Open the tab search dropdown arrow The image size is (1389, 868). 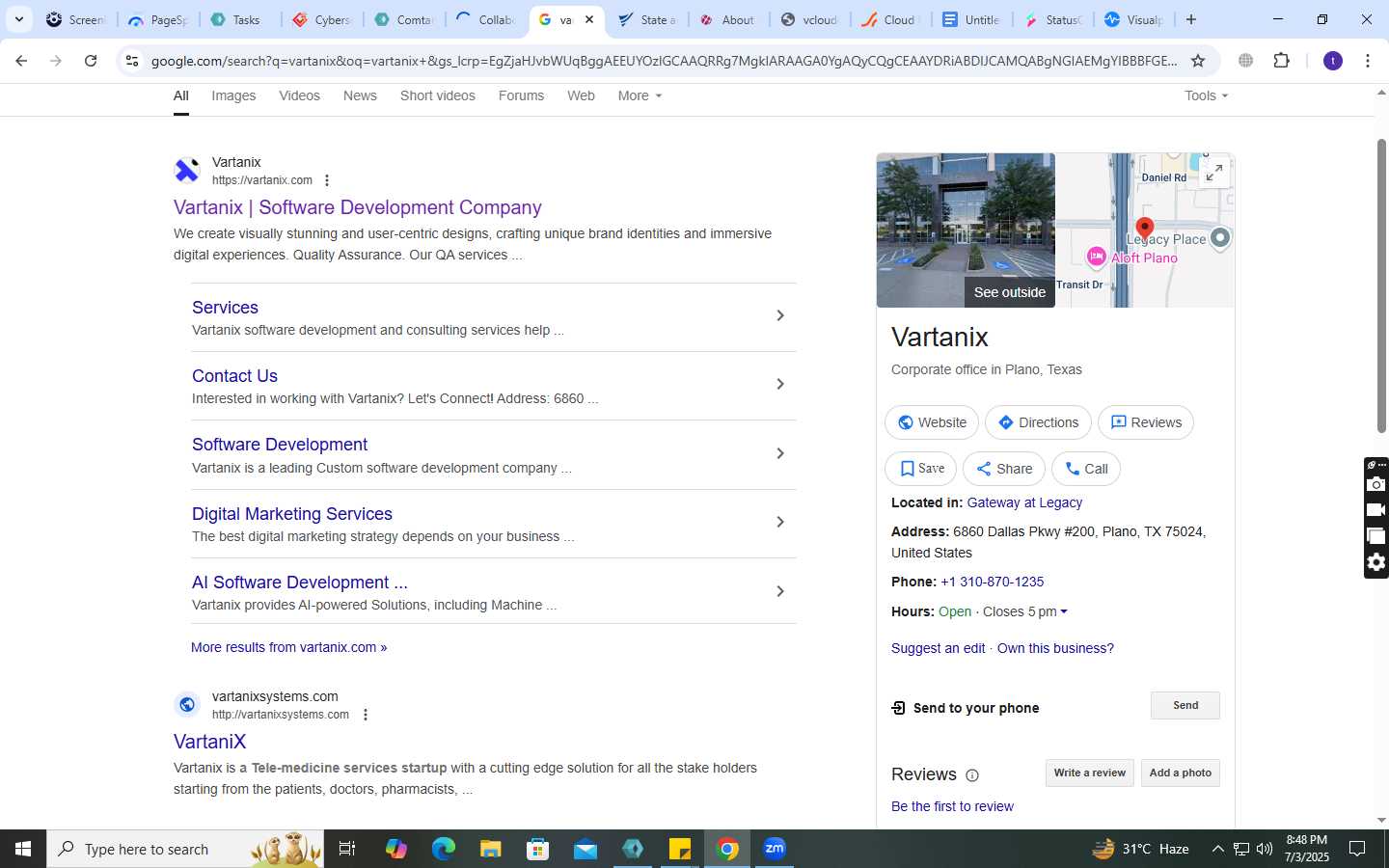click(18, 19)
